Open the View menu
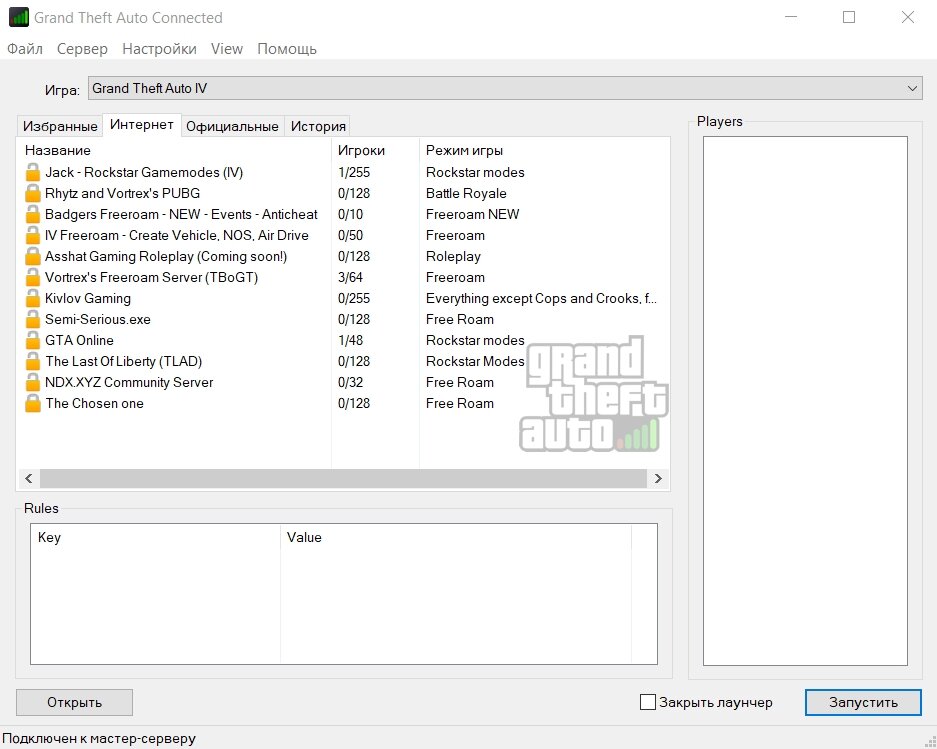 coord(226,49)
